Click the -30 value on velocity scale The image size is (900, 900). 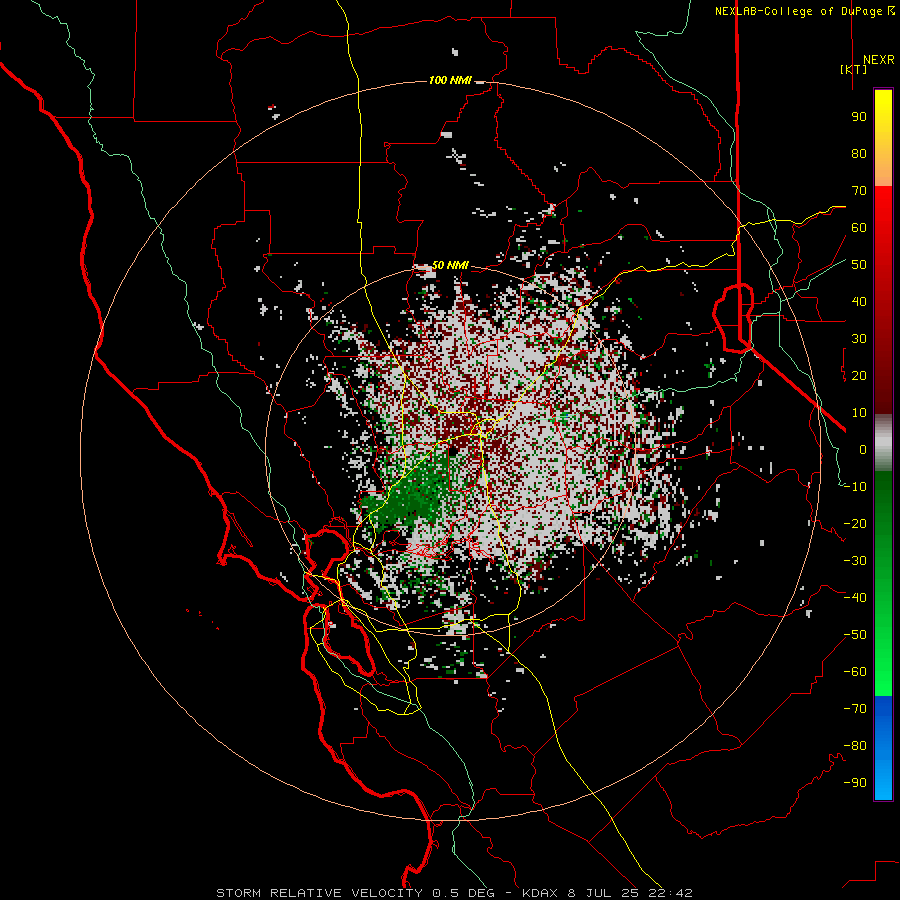(x=855, y=561)
